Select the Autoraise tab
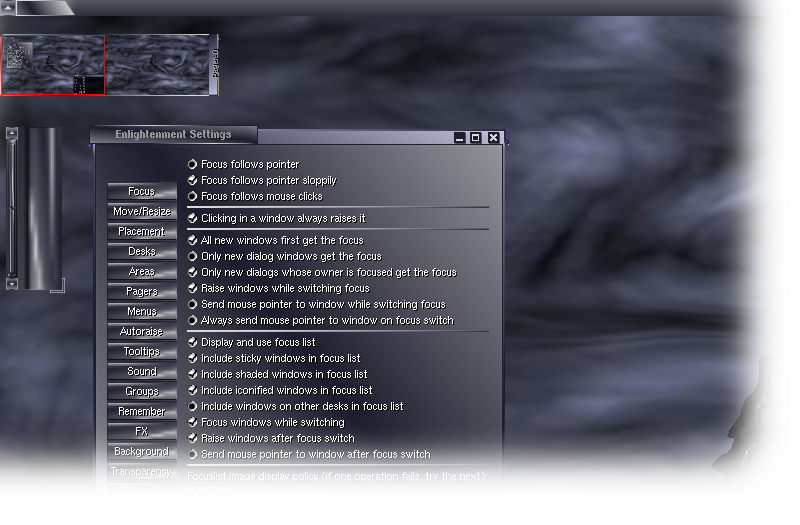 point(142,331)
